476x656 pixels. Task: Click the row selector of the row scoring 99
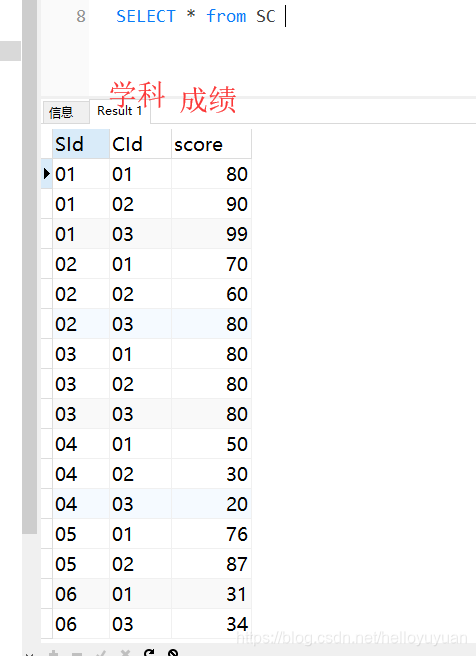[46, 234]
